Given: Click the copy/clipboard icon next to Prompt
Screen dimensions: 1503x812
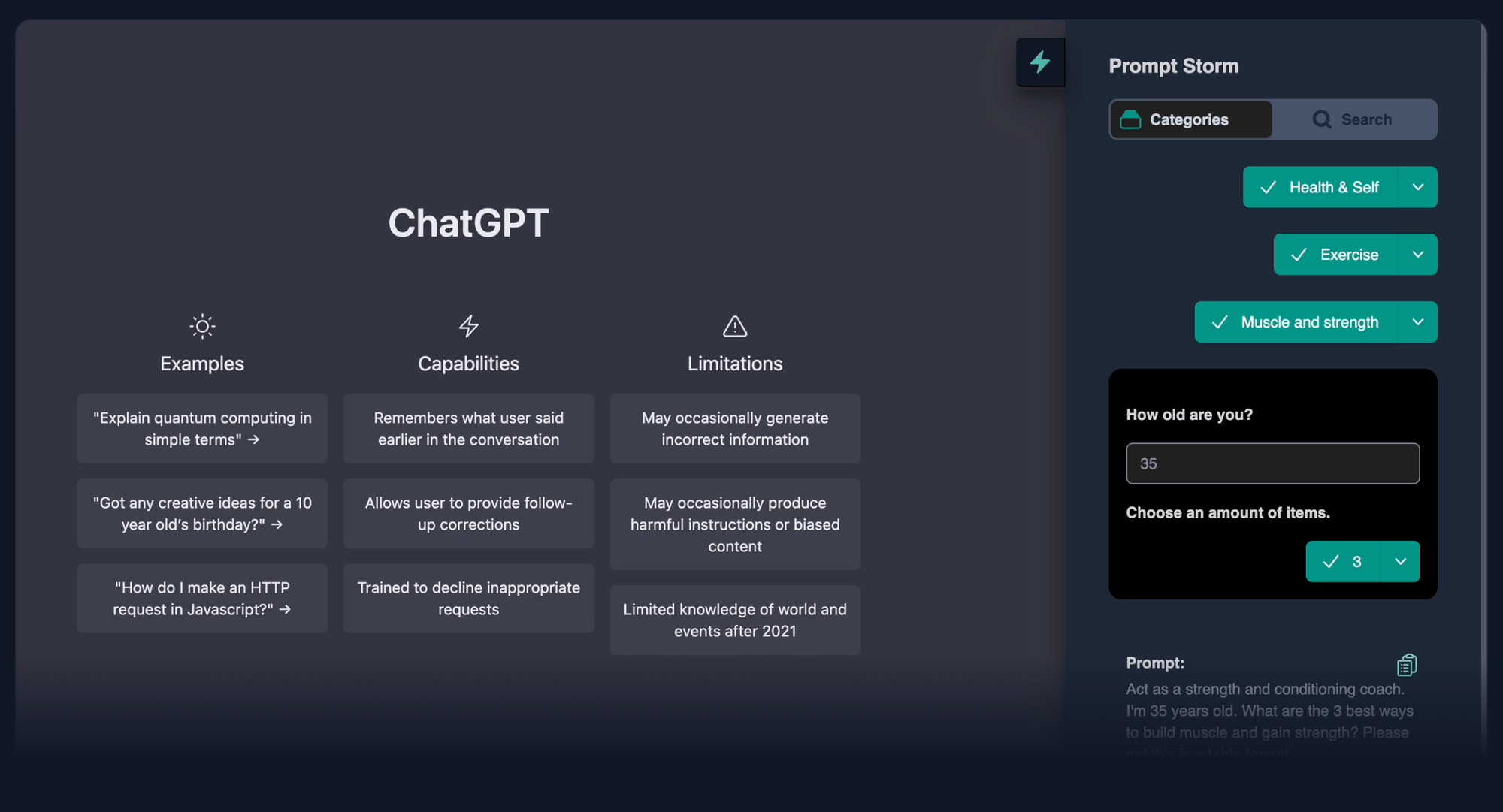Looking at the screenshot, I should pos(1407,663).
